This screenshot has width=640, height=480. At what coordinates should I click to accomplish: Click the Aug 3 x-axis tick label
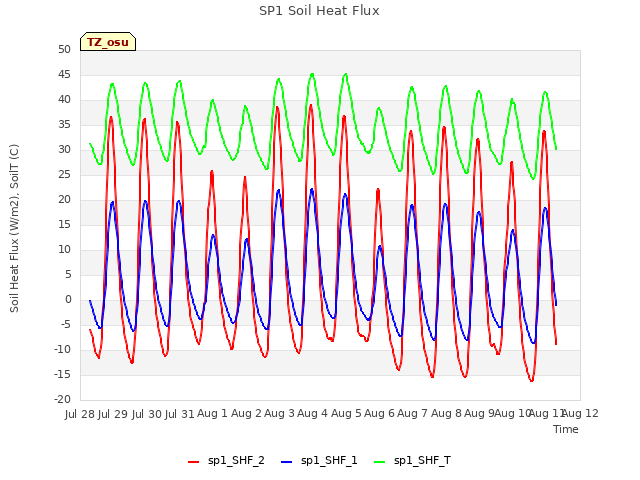280,413
